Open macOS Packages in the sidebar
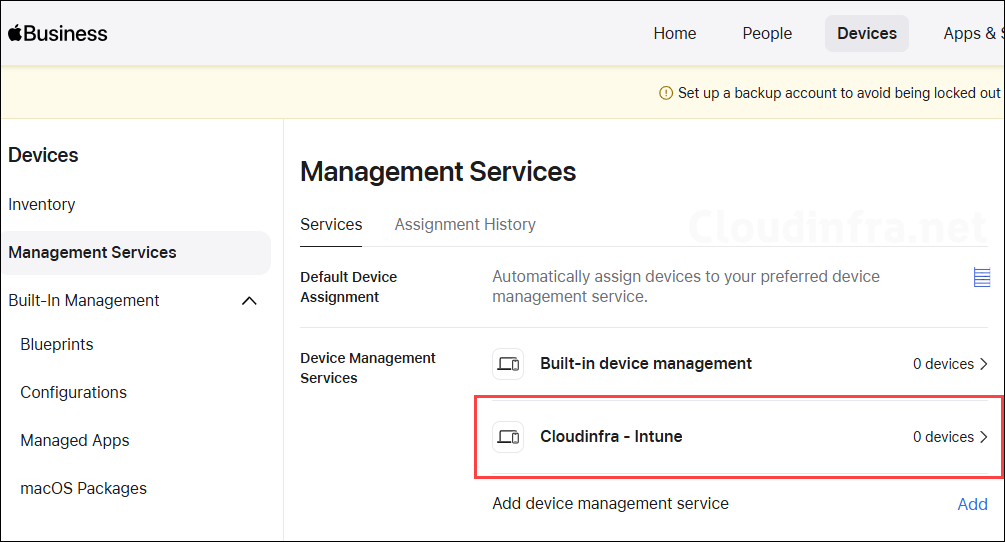The image size is (1005, 542). [83, 488]
